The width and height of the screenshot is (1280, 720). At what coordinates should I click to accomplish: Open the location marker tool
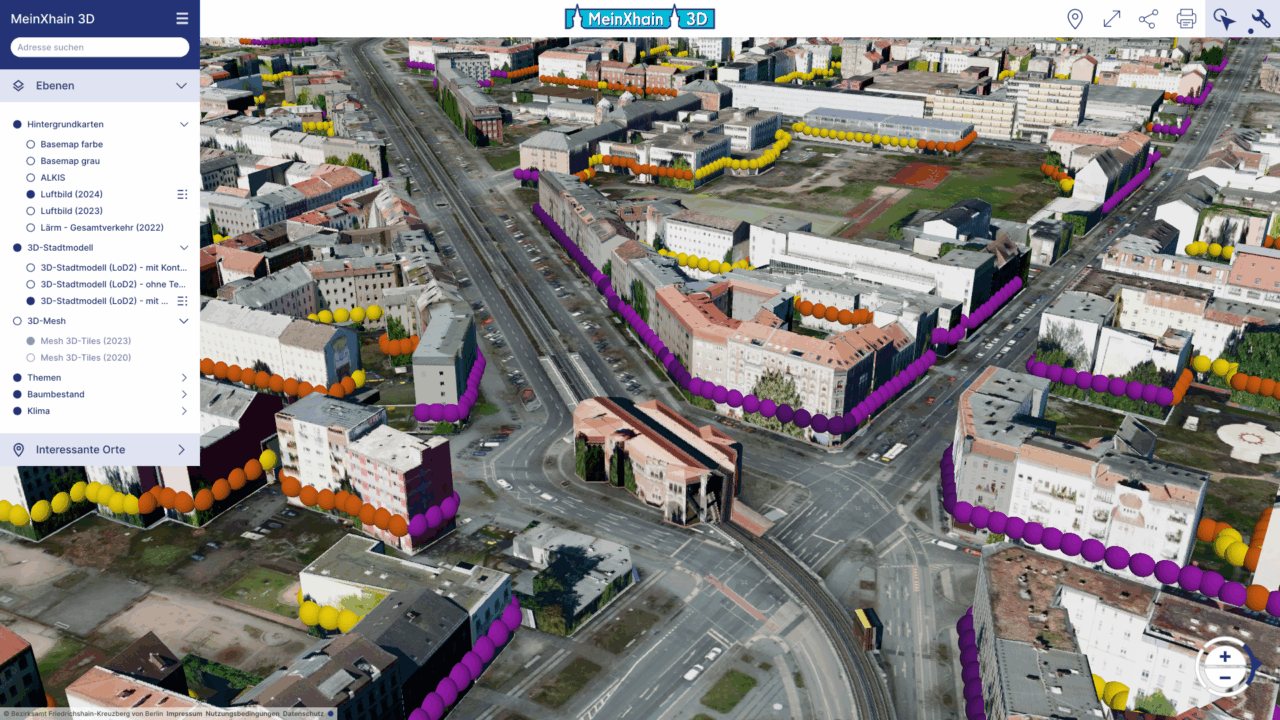tap(1075, 18)
